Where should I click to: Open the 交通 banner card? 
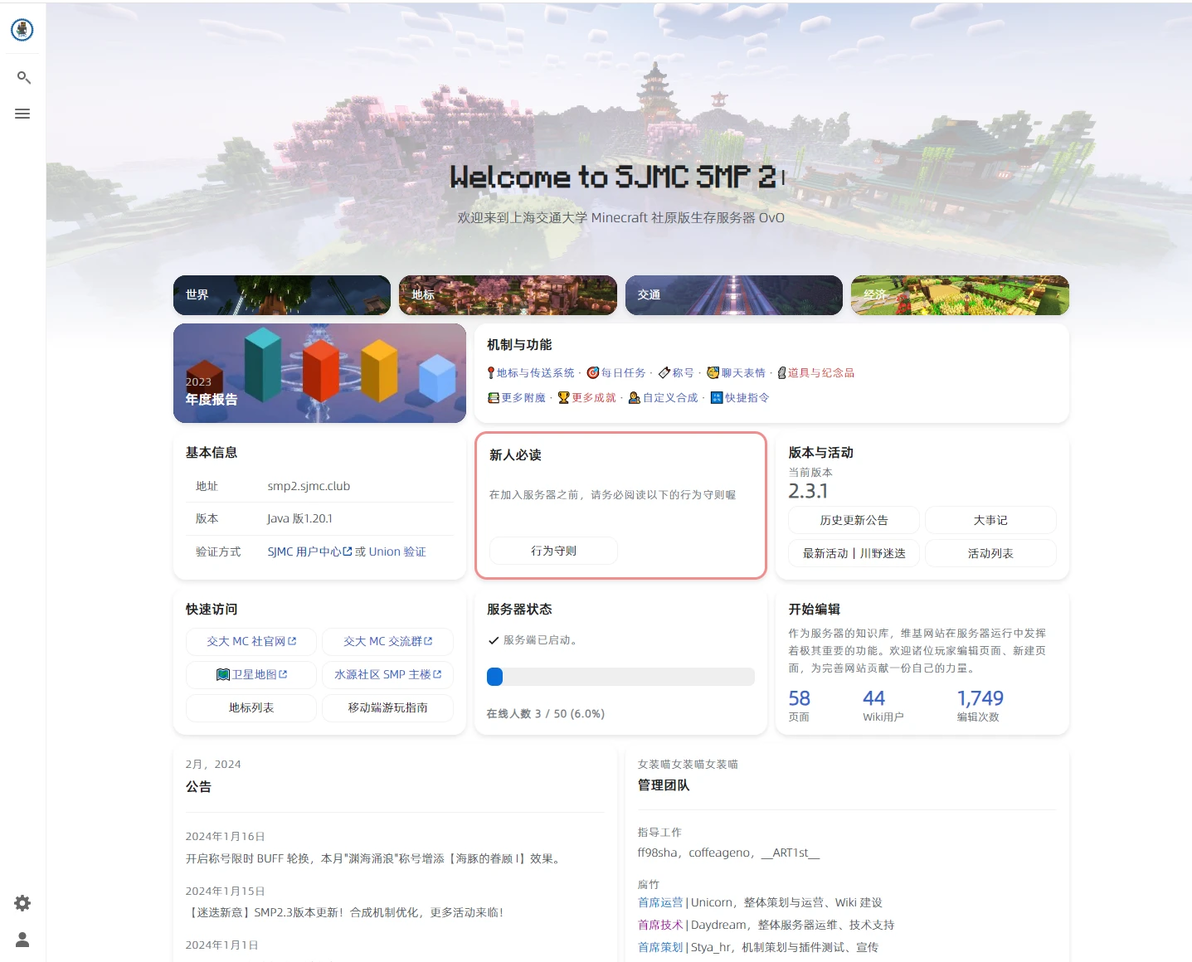tap(734, 295)
